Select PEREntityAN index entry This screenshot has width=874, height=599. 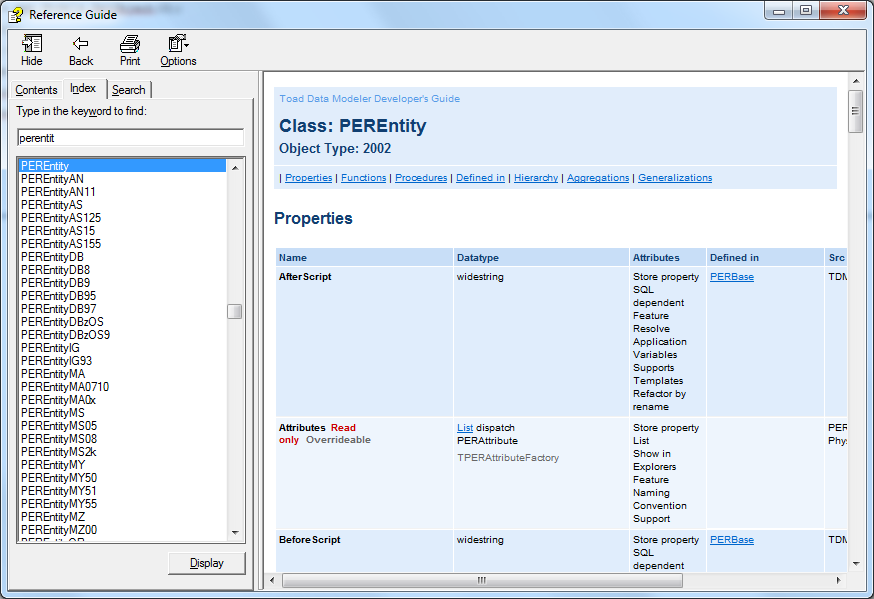pyautogui.click(x=52, y=178)
